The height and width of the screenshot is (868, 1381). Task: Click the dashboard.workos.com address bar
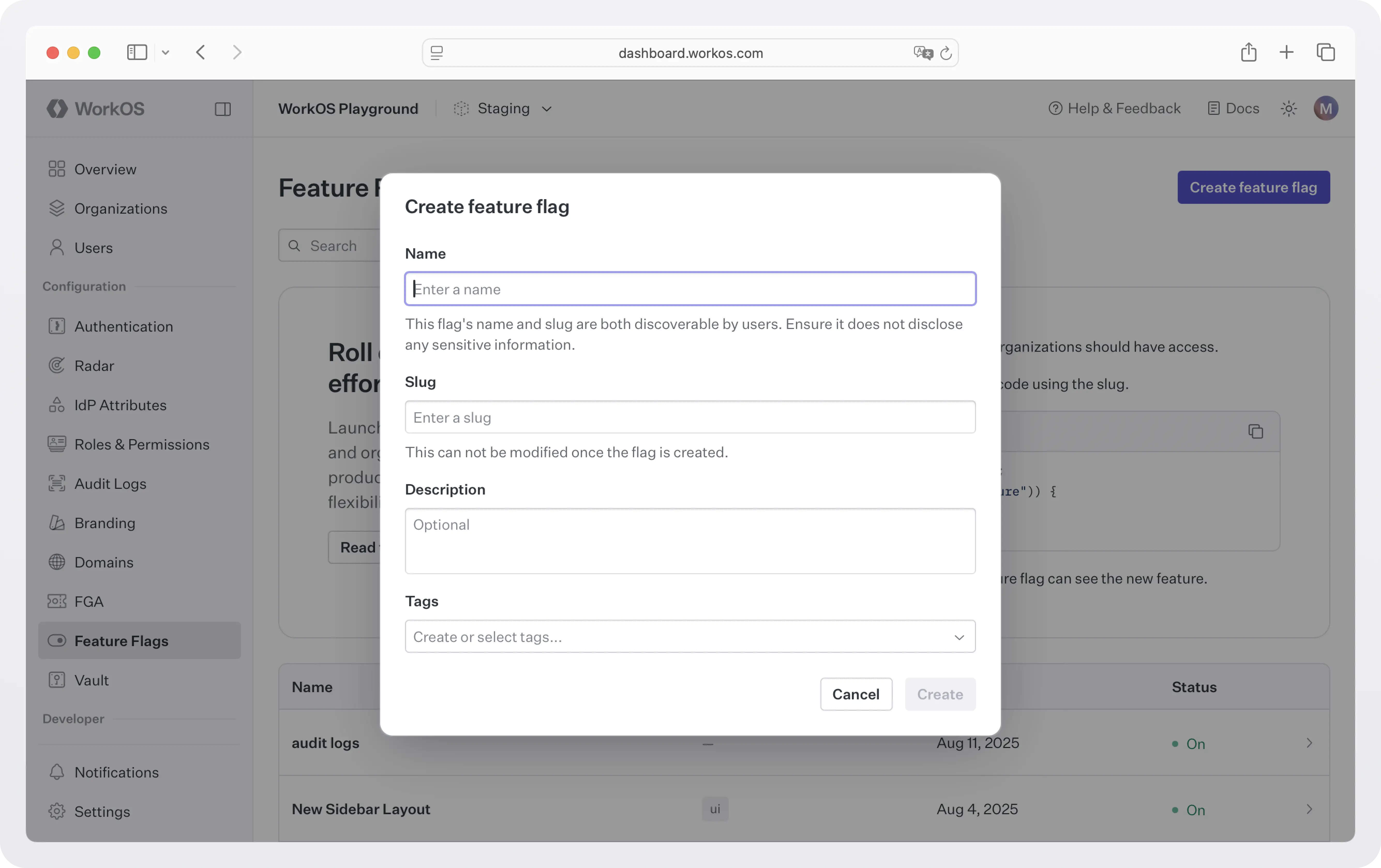tap(690, 53)
